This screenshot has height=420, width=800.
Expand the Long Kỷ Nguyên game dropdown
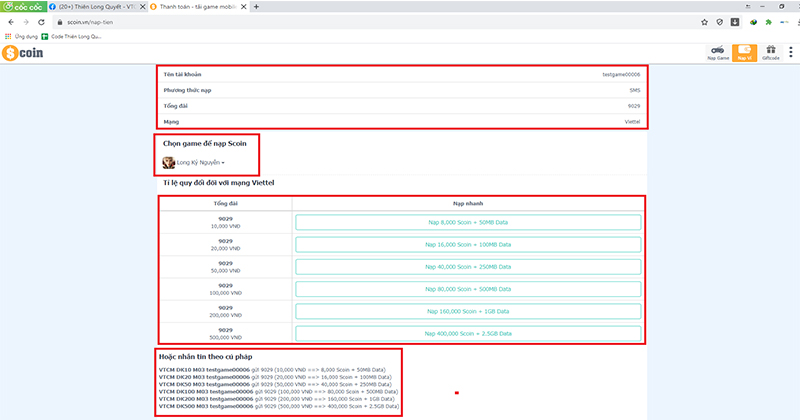click(201, 163)
